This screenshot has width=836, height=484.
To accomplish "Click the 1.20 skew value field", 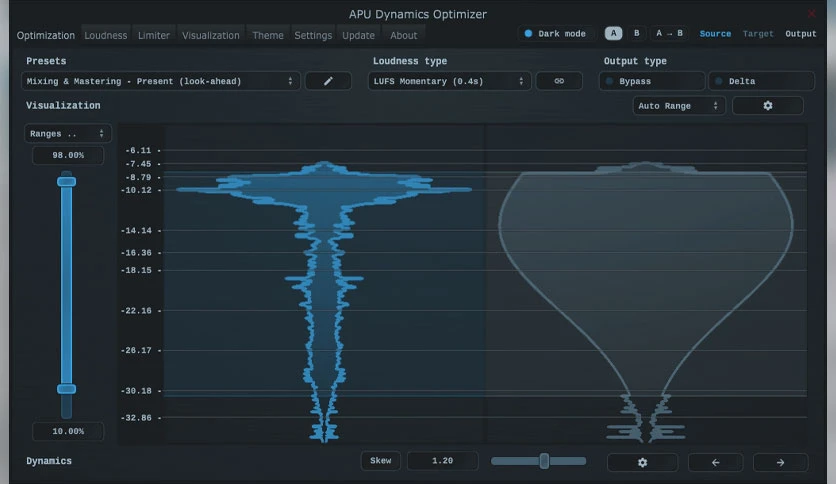I will tap(443, 461).
